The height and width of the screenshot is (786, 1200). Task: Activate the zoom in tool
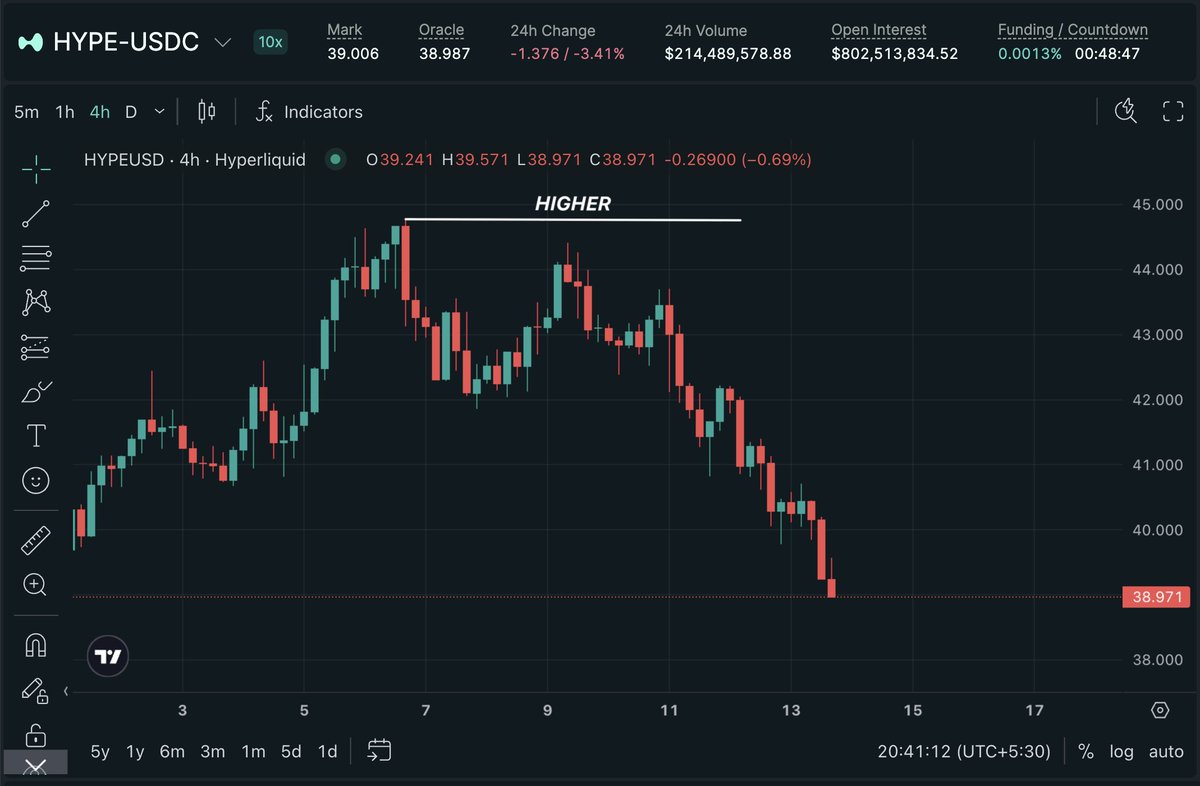tap(36, 585)
